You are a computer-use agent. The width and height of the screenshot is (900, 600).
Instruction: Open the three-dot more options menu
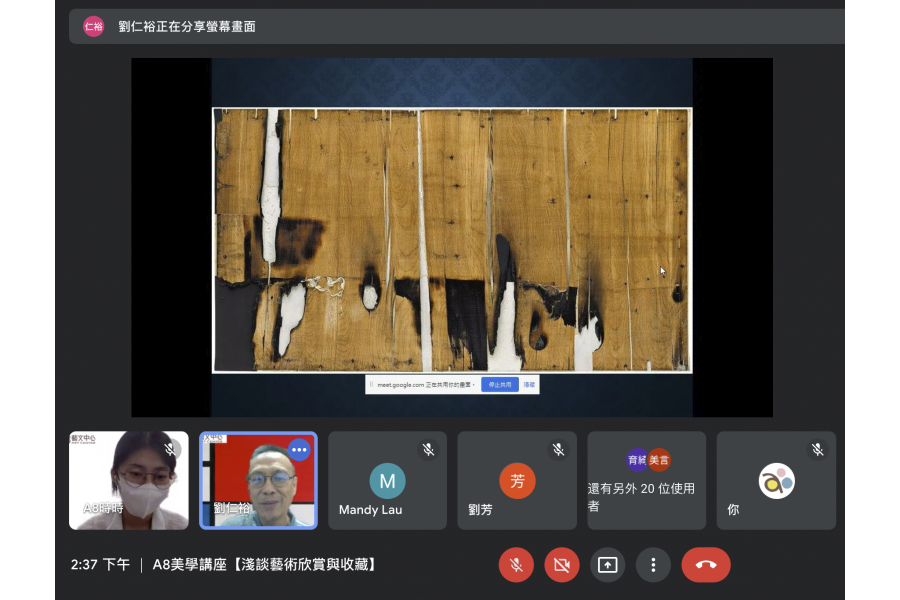(x=653, y=565)
